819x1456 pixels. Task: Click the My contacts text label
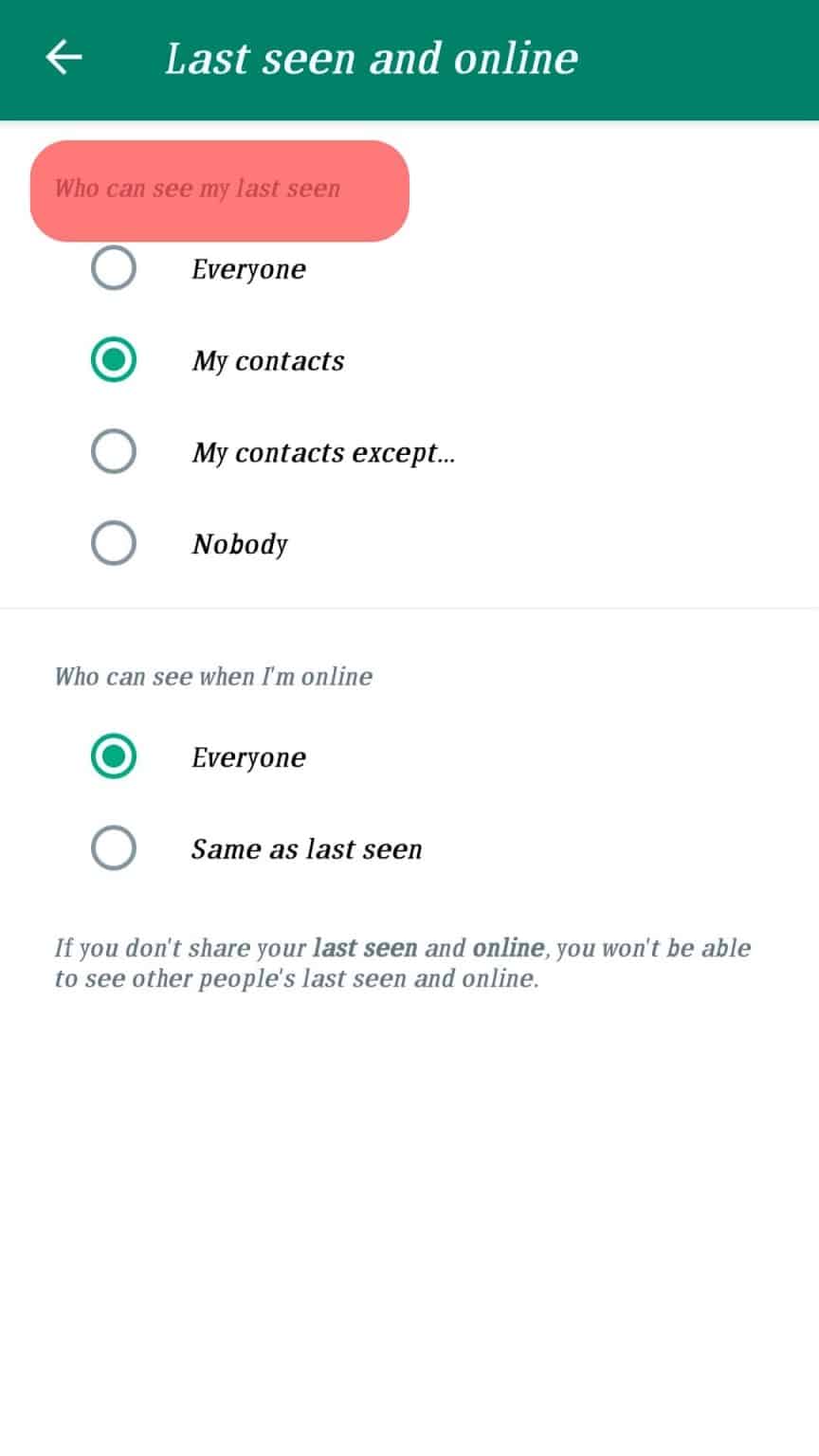click(x=268, y=360)
